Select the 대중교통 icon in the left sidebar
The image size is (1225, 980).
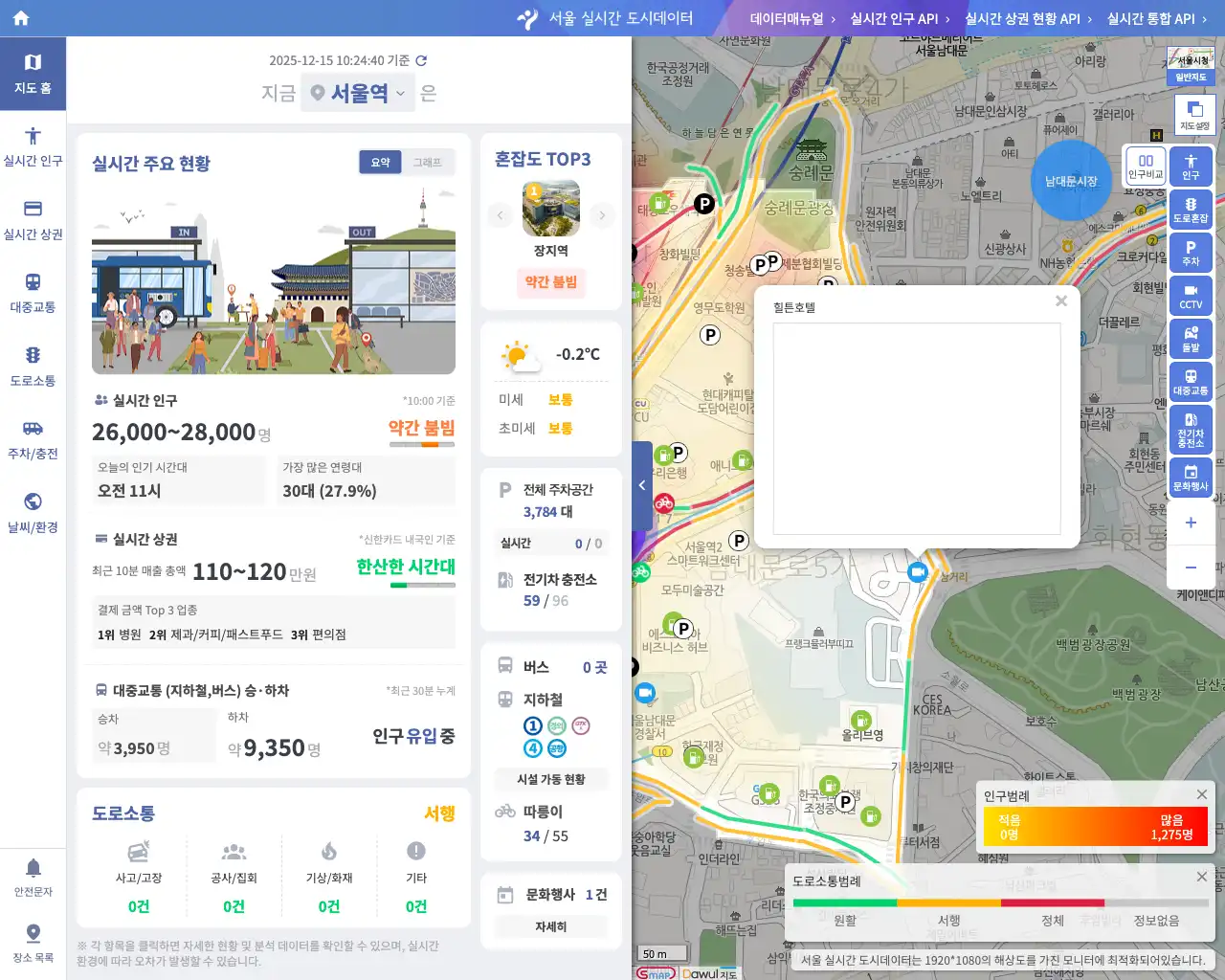pos(33,290)
